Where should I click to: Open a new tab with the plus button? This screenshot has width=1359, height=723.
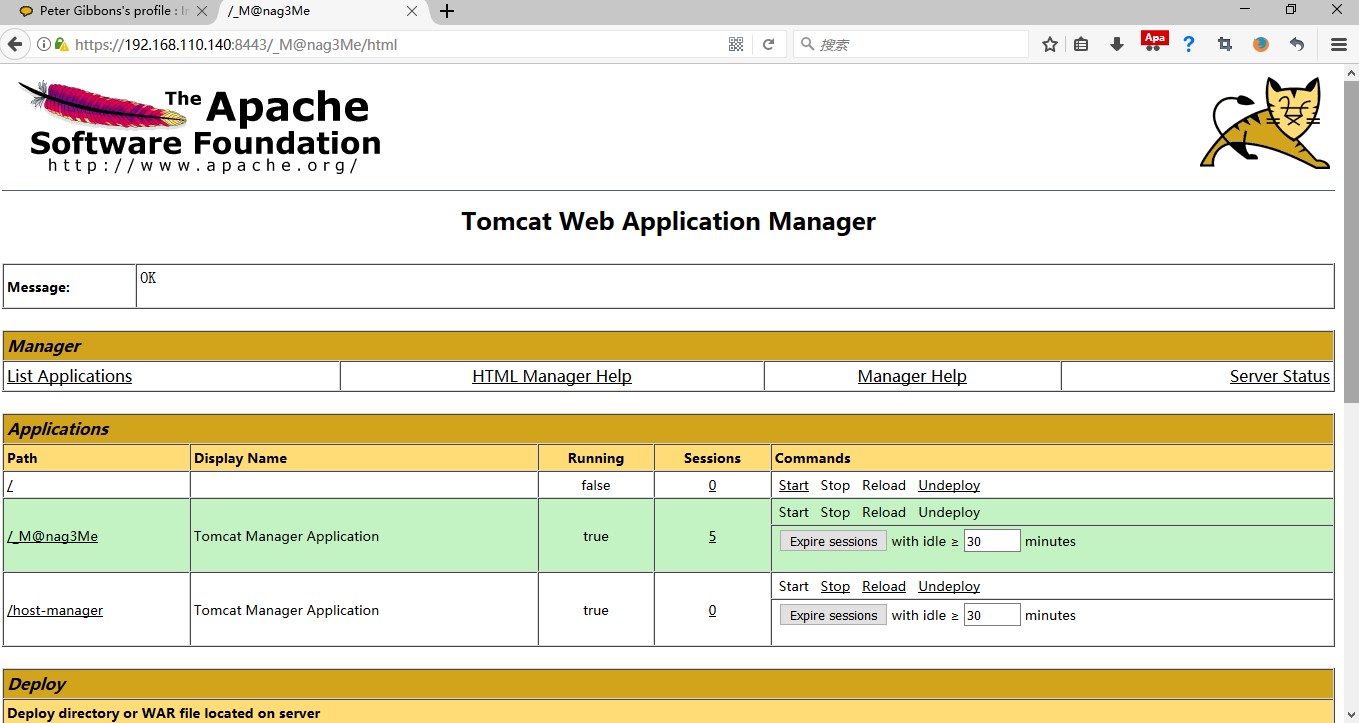[447, 11]
